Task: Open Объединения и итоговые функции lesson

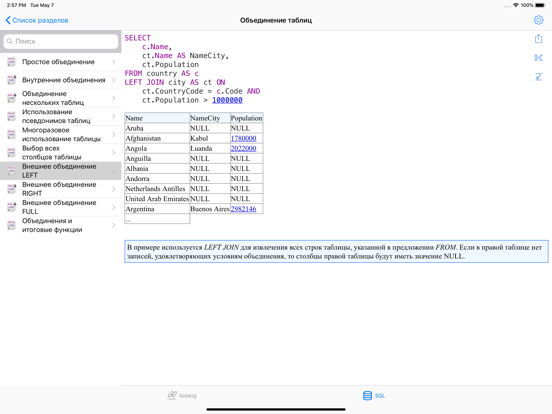Action: pyautogui.click(x=61, y=225)
